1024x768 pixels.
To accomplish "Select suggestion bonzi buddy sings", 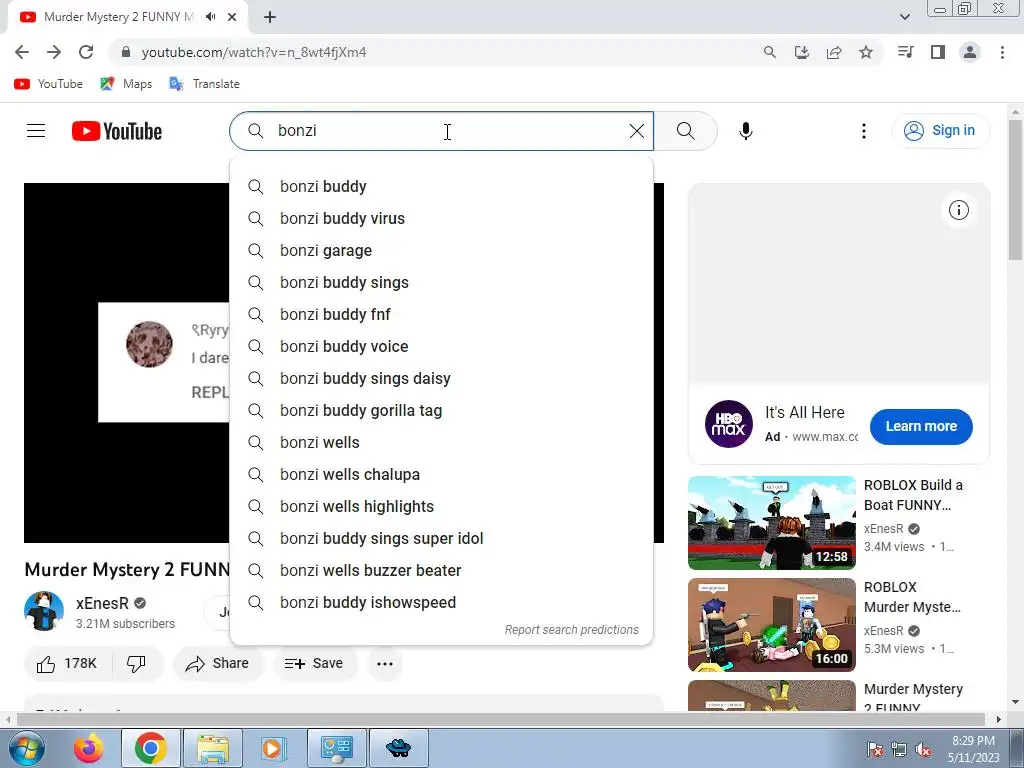I will coord(441,283).
